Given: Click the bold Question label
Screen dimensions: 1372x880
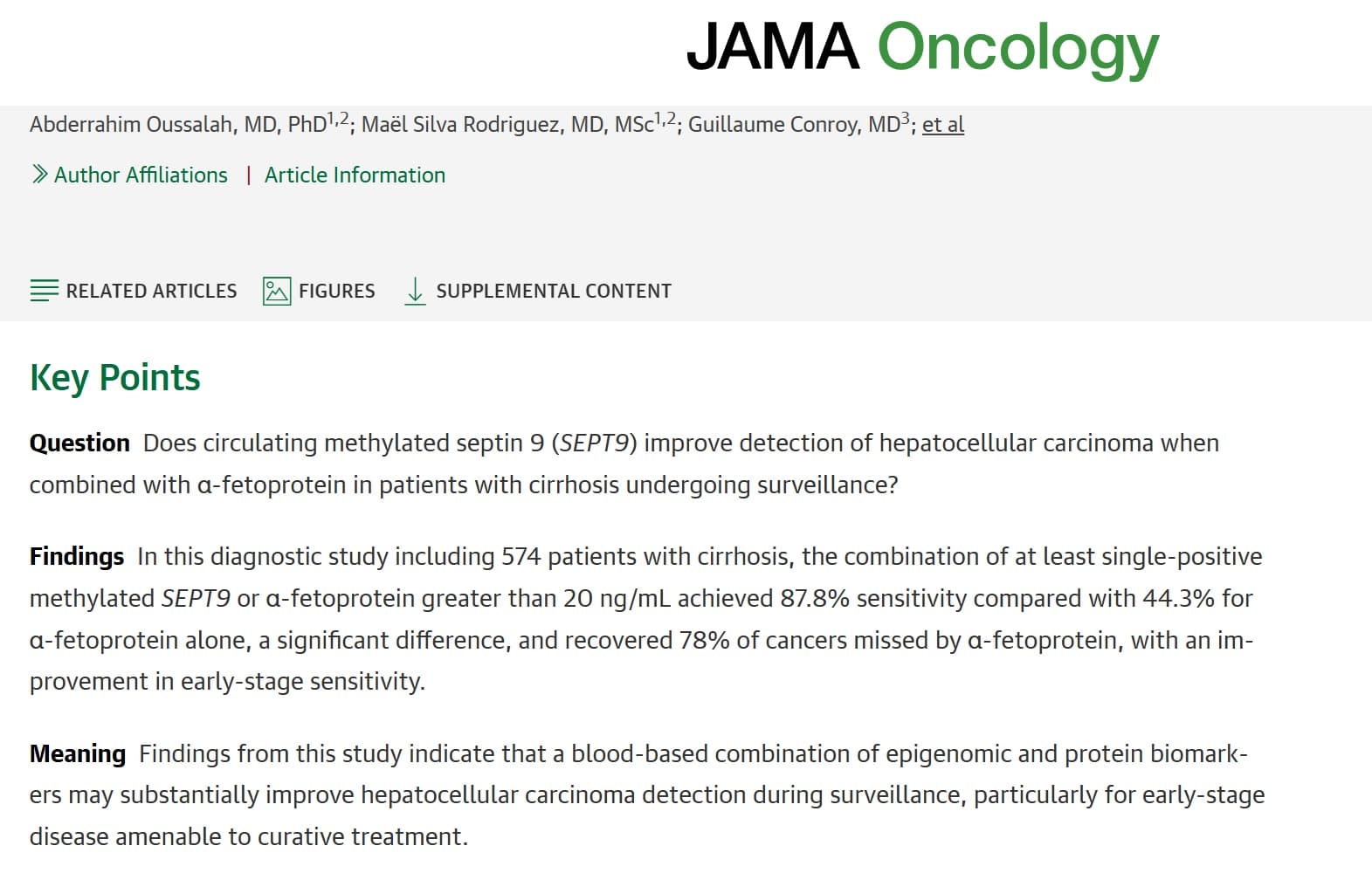Looking at the screenshot, I should (79, 443).
